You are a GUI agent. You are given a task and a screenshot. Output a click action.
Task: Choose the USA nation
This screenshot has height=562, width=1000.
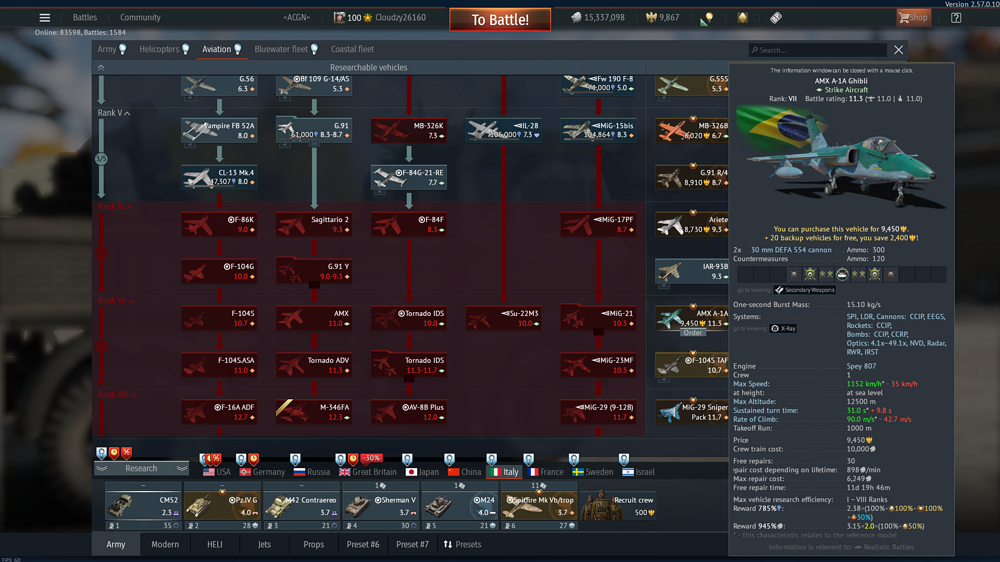click(x=216, y=472)
